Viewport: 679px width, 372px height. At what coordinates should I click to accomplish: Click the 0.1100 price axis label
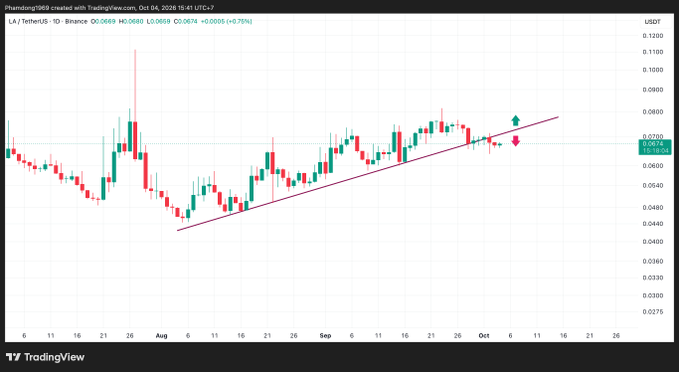coord(653,52)
